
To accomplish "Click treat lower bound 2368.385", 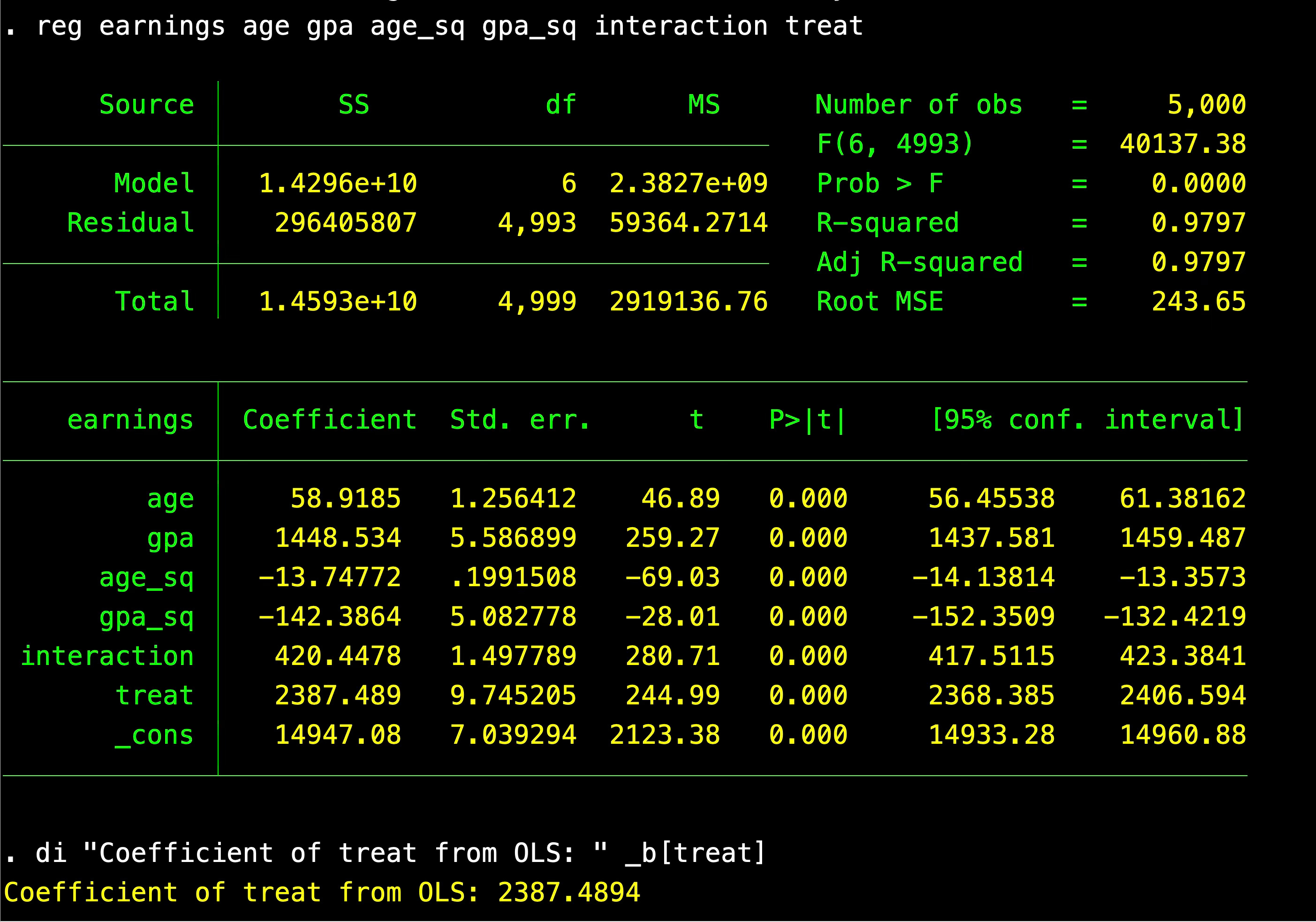I will 991,695.
